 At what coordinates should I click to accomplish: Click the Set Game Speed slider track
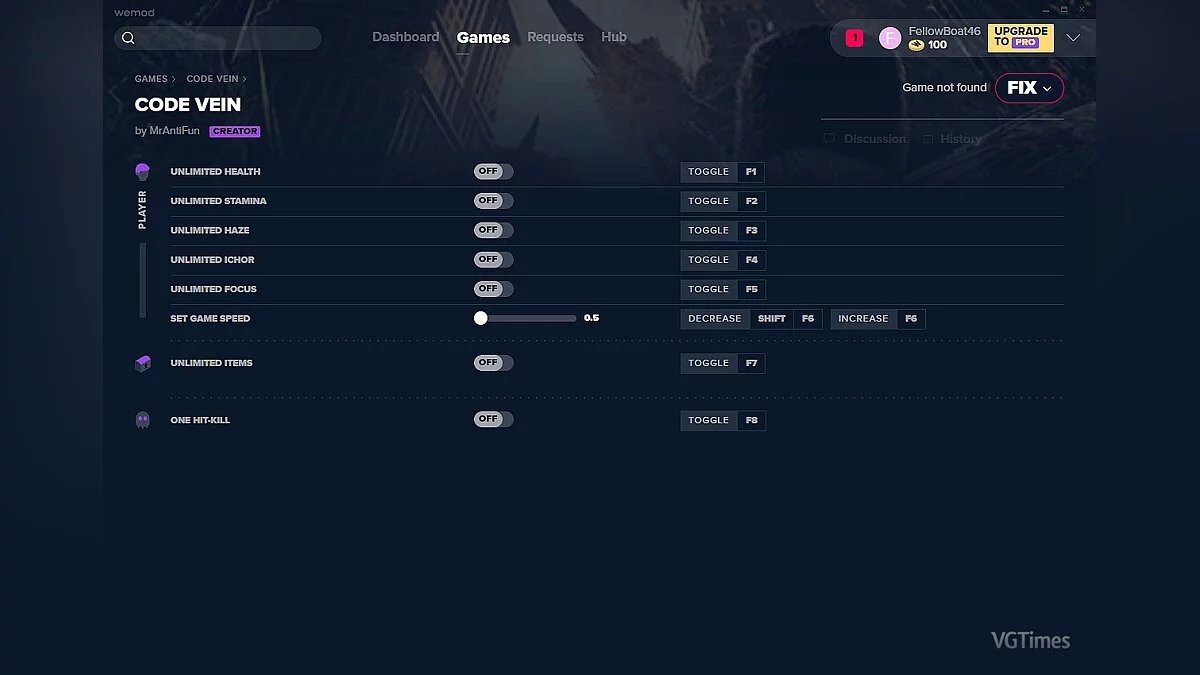coord(527,318)
